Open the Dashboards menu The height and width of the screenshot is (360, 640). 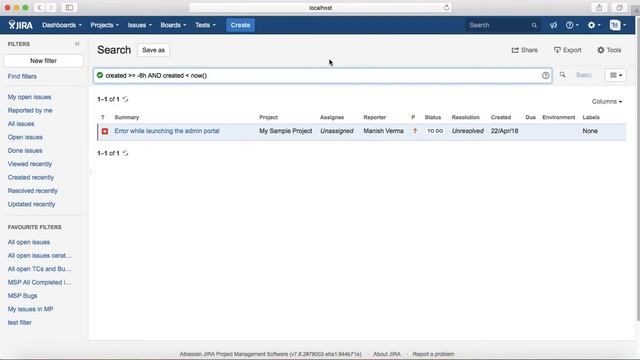62,25
